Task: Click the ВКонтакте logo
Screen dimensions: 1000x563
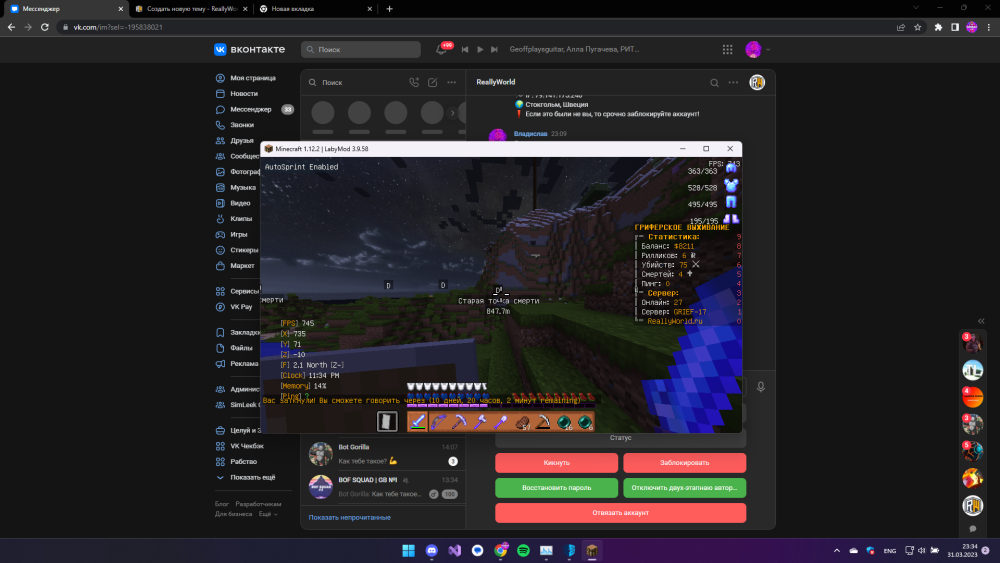Action: coord(249,49)
